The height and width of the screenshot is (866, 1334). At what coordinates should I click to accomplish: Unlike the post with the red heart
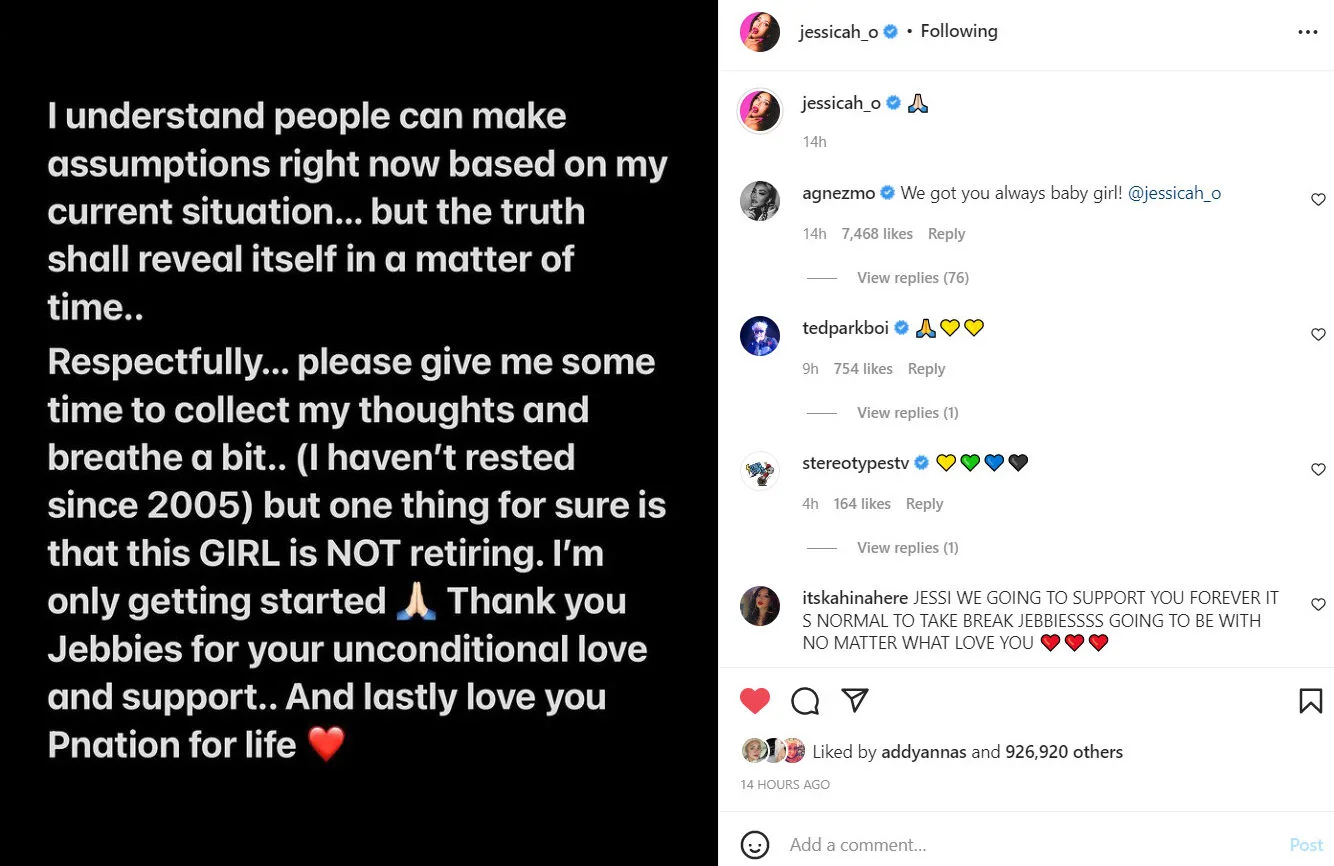[755, 701]
